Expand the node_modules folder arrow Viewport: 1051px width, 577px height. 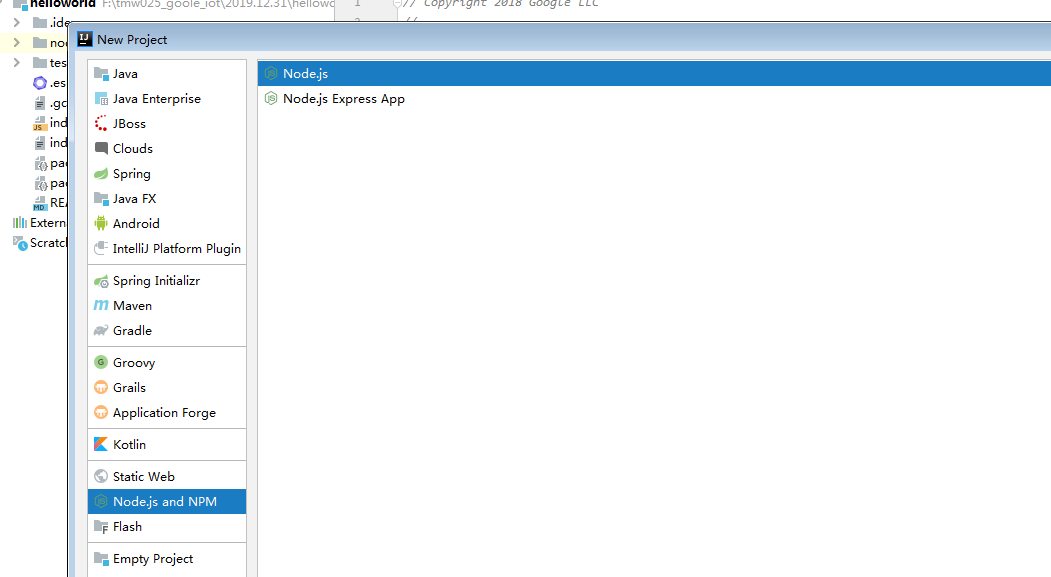(x=17, y=42)
